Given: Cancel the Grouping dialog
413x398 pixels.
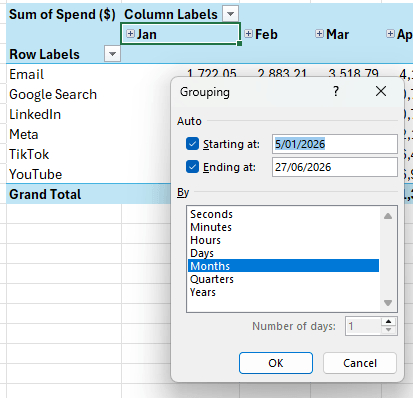Looking at the screenshot, I should click(x=360, y=363).
